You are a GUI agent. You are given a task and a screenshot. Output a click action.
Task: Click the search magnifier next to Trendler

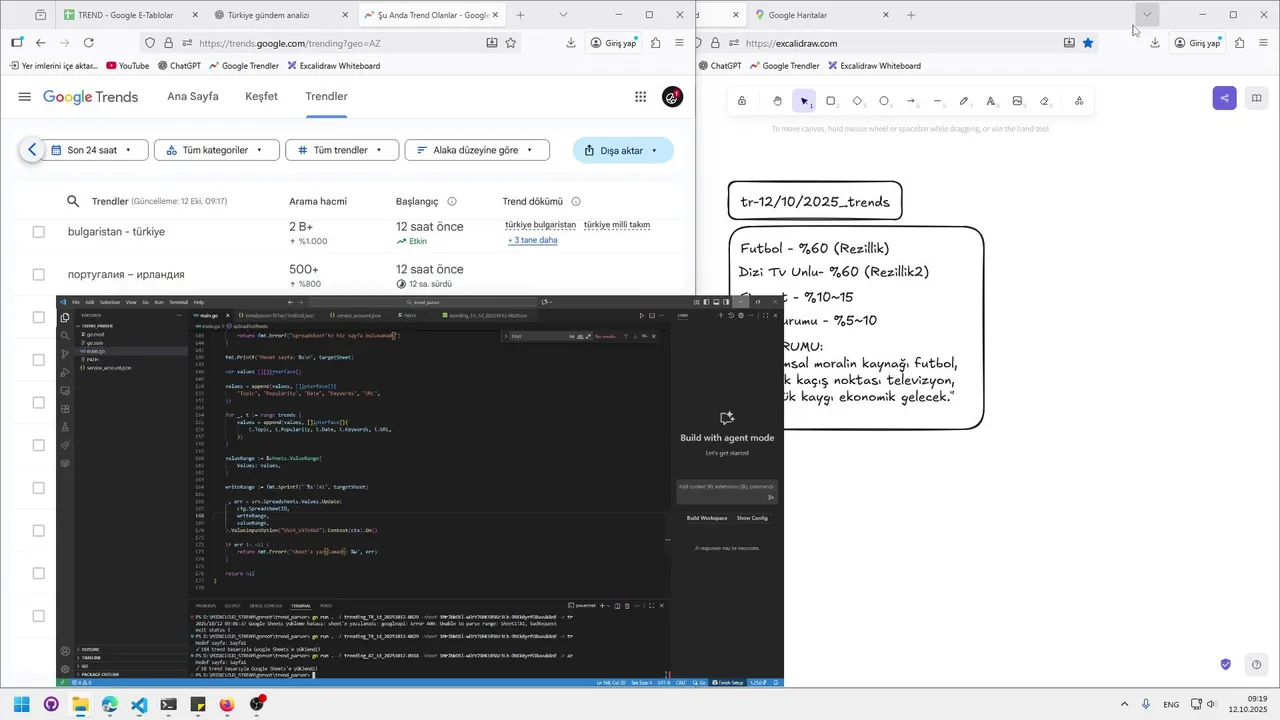tap(73, 201)
